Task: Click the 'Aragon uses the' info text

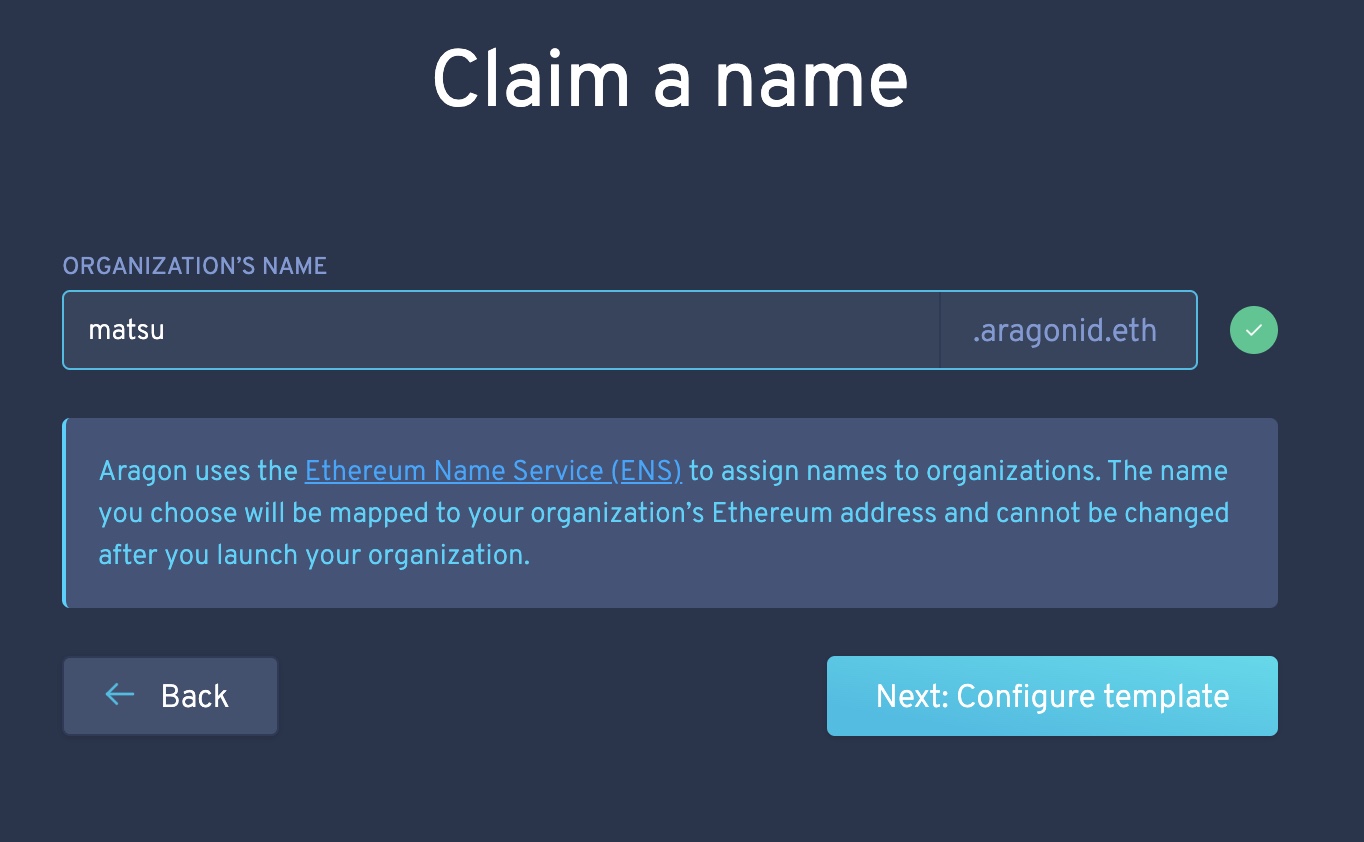Action: (x=198, y=470)
